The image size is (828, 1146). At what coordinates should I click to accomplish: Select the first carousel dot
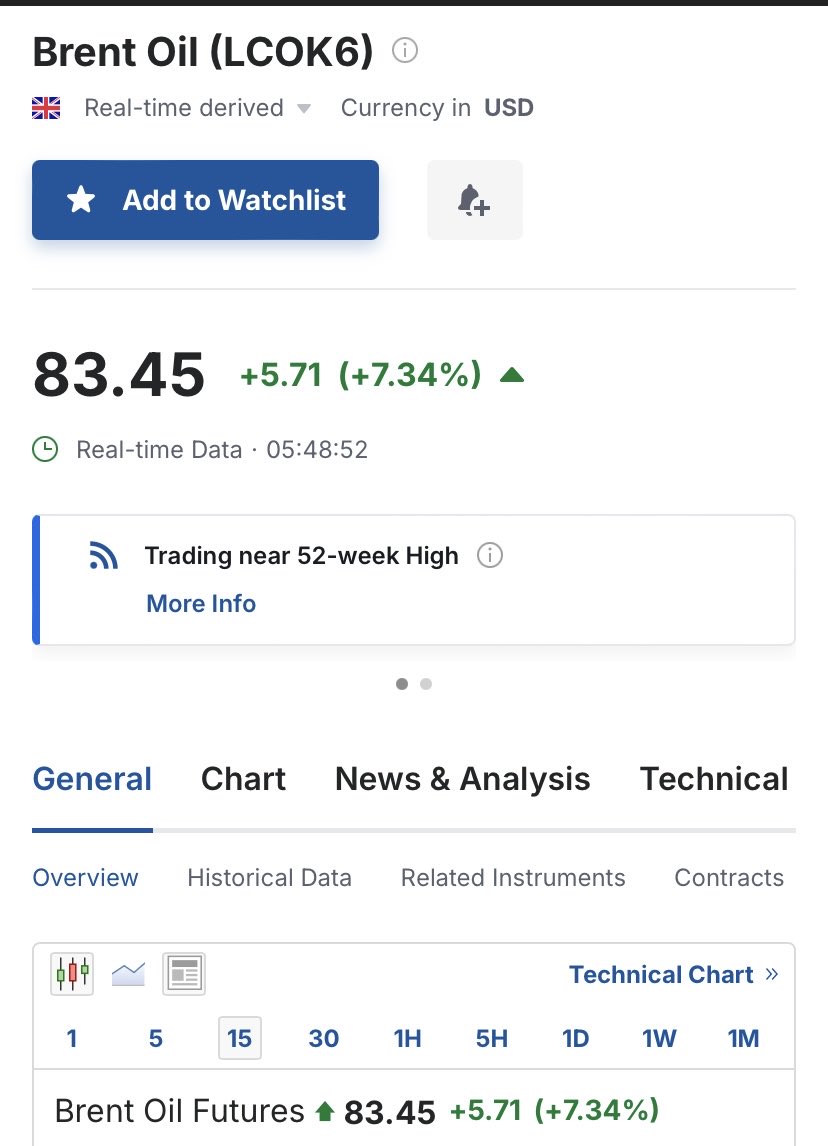402,684
